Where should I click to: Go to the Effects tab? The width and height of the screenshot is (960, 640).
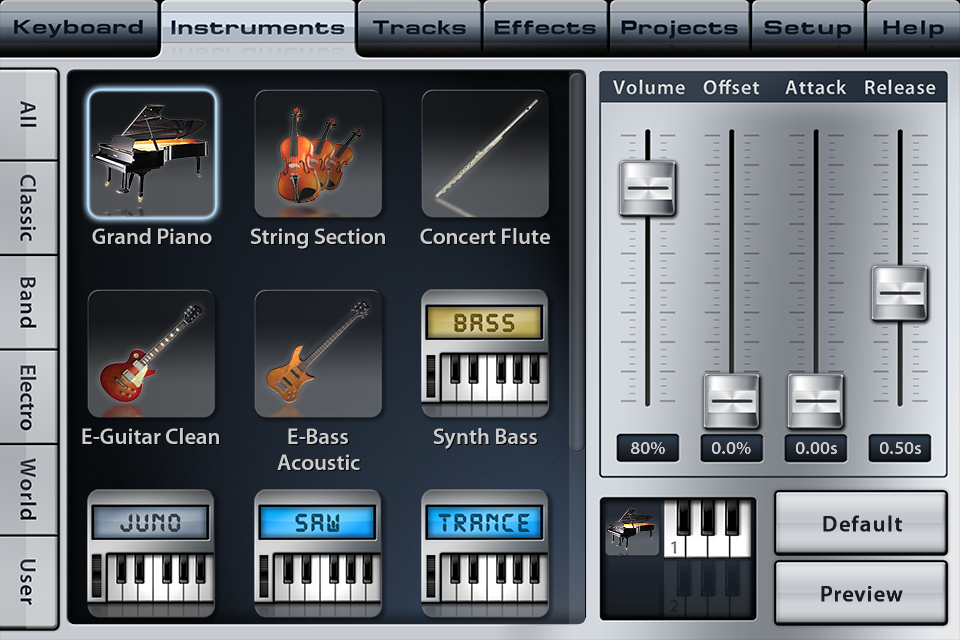[x=545, y=28]
